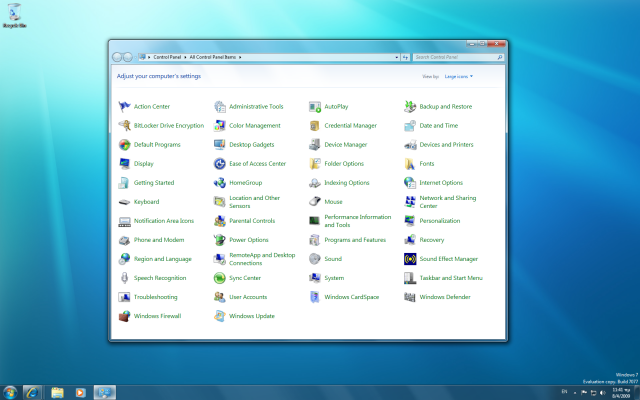Open the Parental Controls link
Screen dimensions: 640x400
(252, 221)
